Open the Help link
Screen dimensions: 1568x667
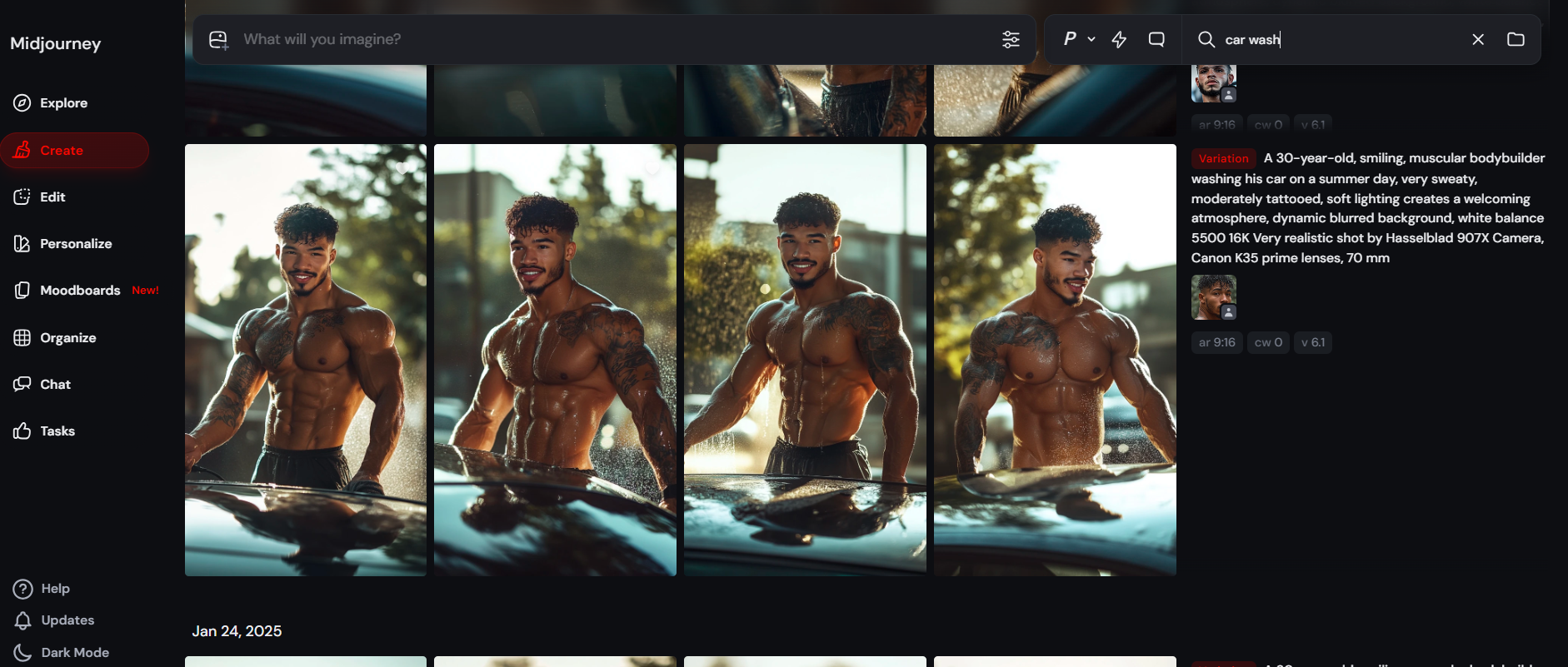42,589
